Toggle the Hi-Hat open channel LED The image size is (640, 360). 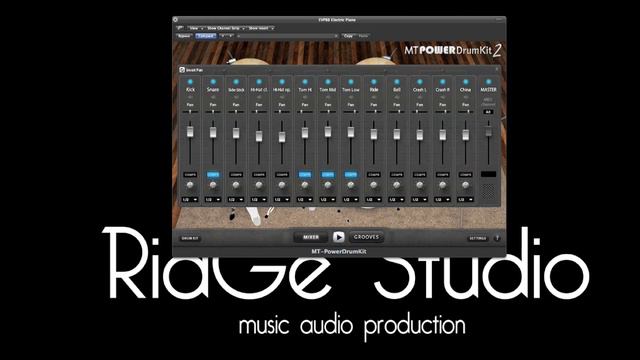point(282,82)
